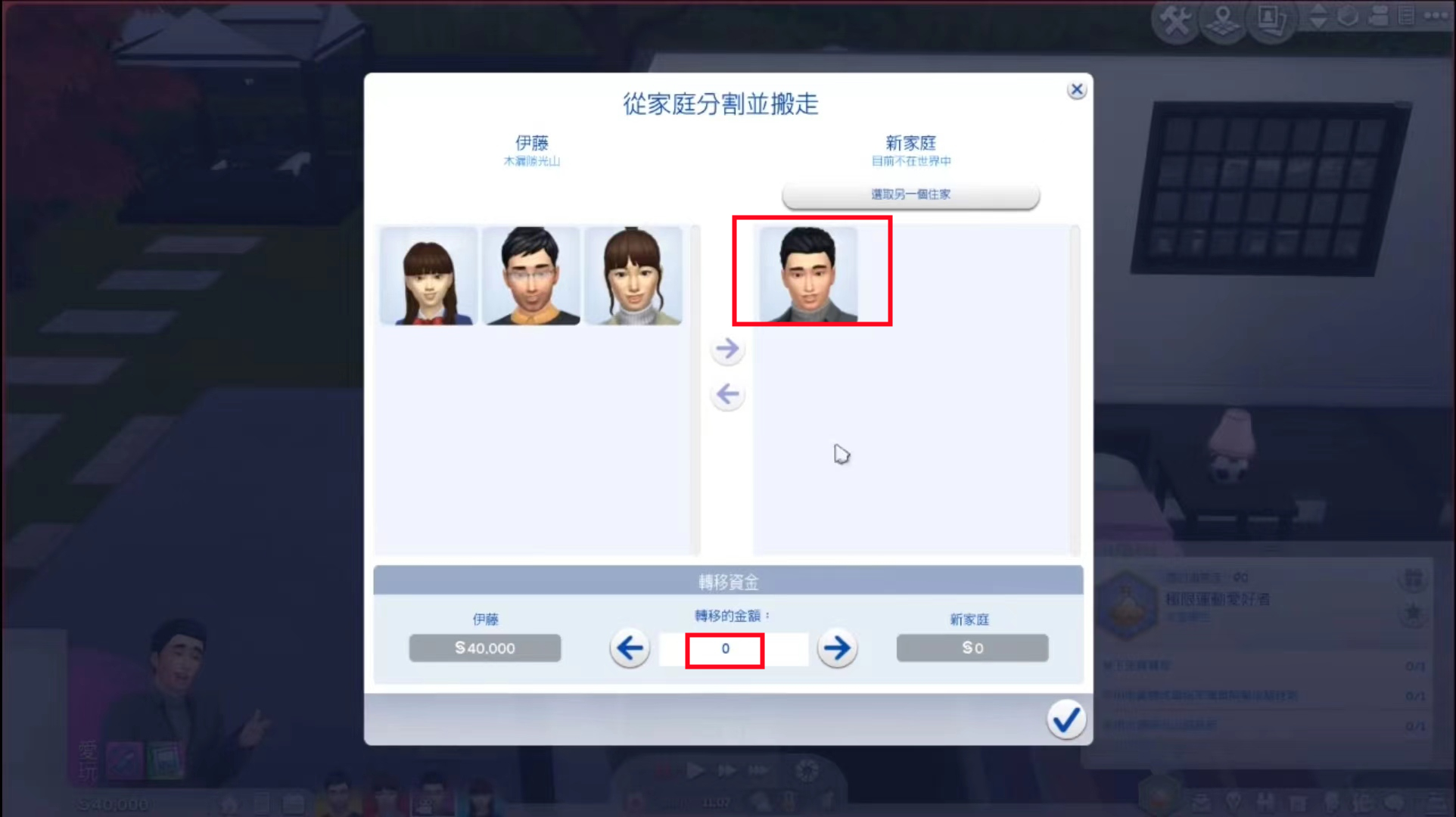Select the woman in turtleneck portrait
Viewport: 1456px width, 817px height.
coord(633,276)
